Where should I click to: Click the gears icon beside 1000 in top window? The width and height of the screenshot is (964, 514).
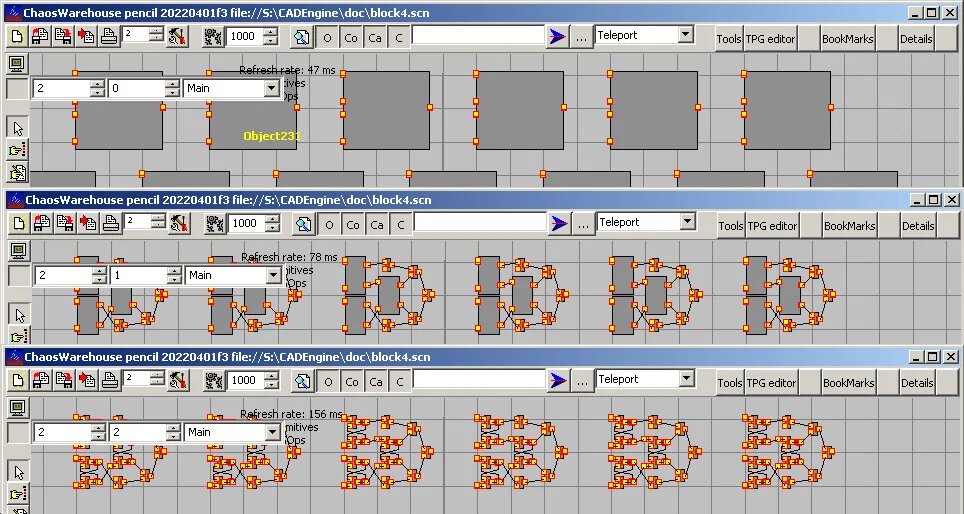[x=213, y=37]
